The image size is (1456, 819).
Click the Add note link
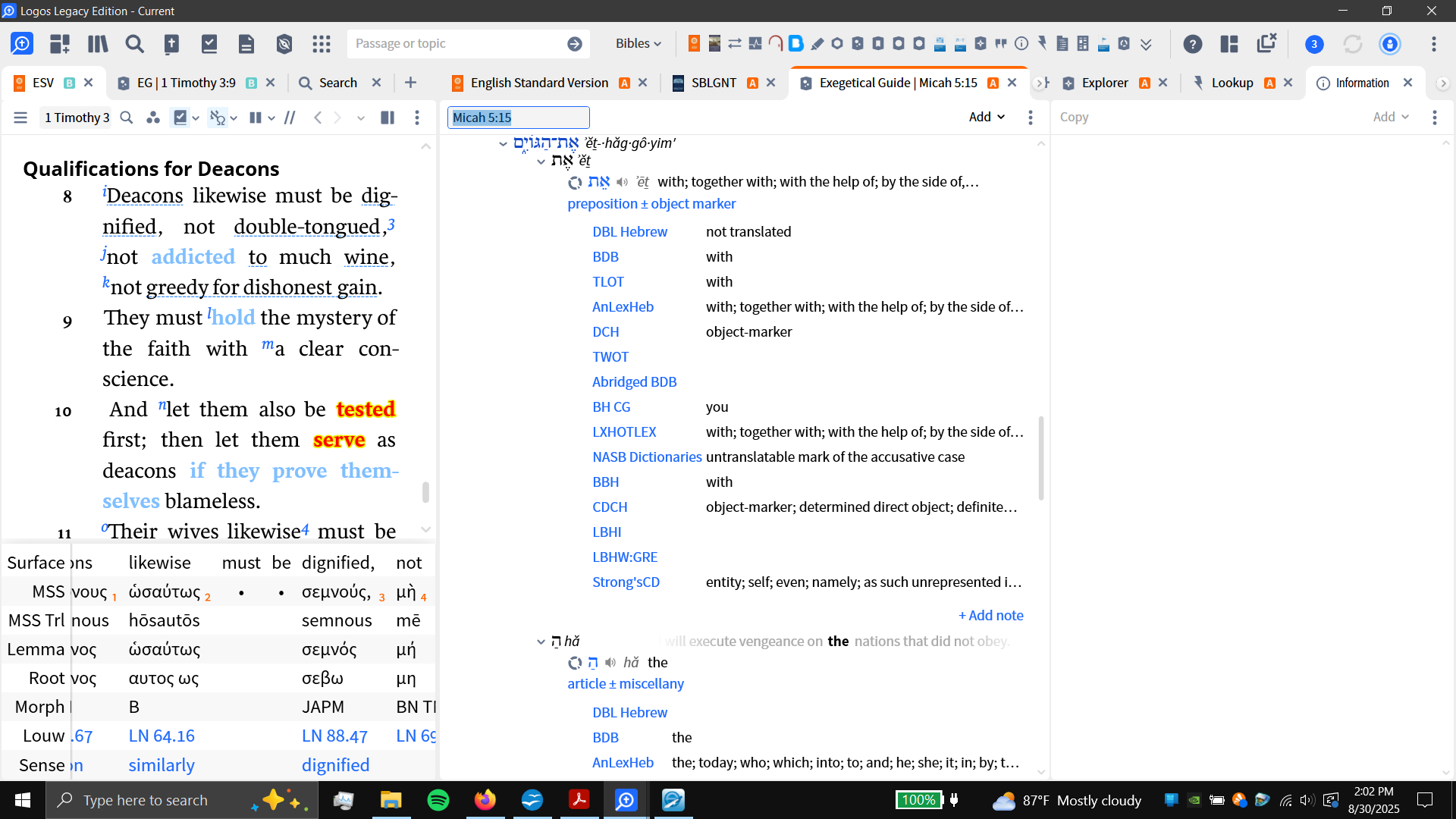coord(990,616)
